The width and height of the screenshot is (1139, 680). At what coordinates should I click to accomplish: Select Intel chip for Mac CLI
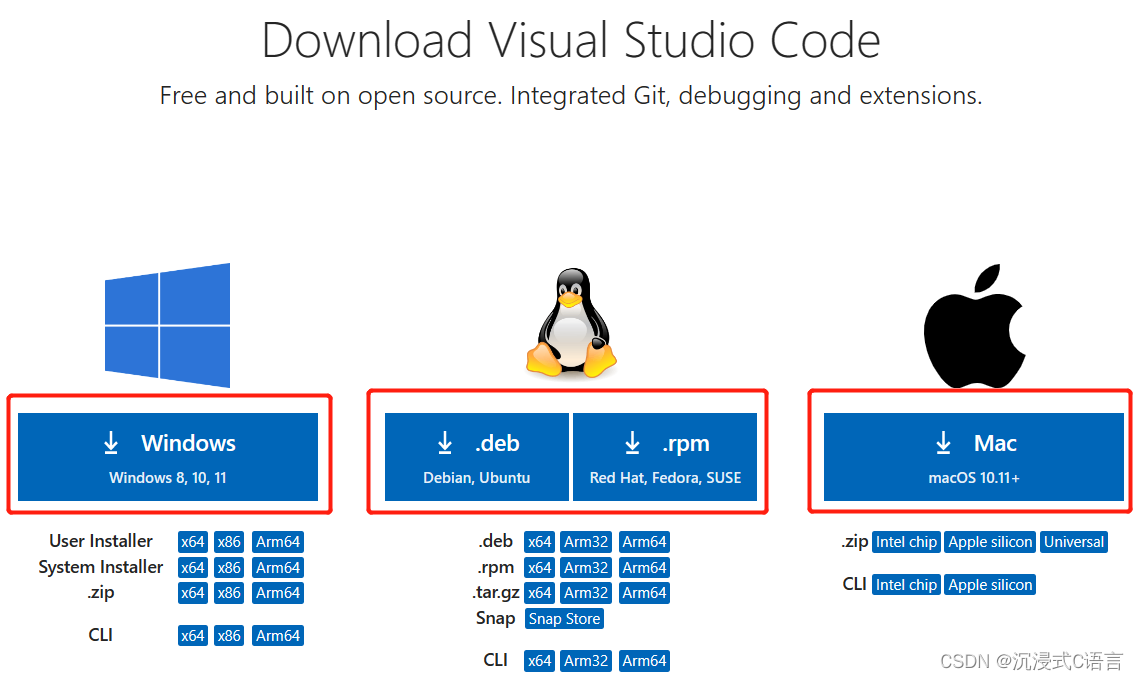907,585
